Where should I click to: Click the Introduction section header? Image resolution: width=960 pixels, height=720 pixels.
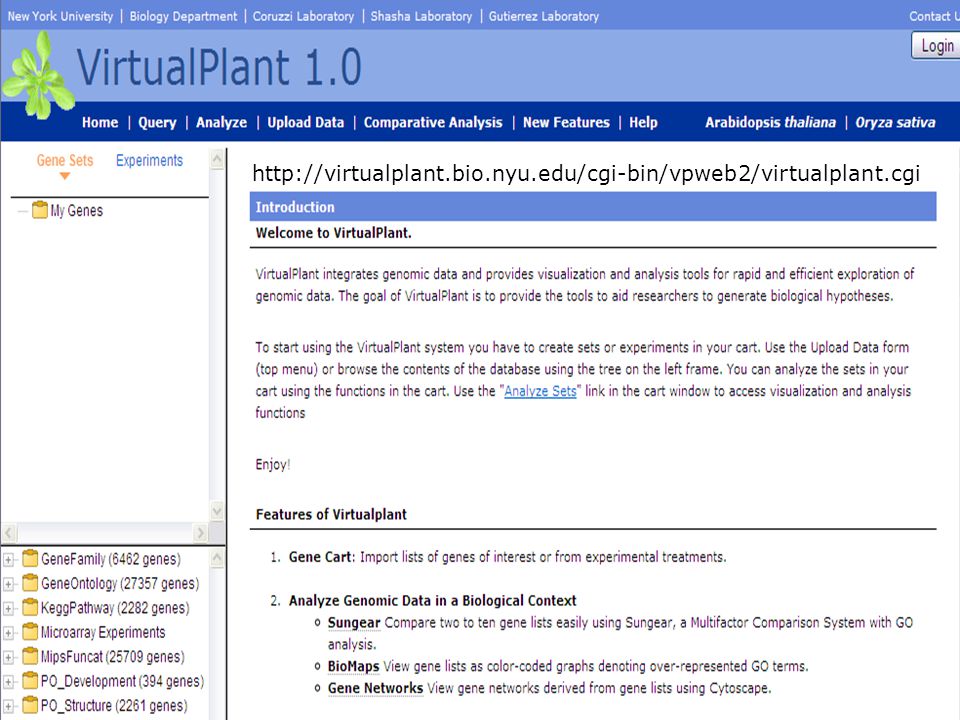[593, 207]
